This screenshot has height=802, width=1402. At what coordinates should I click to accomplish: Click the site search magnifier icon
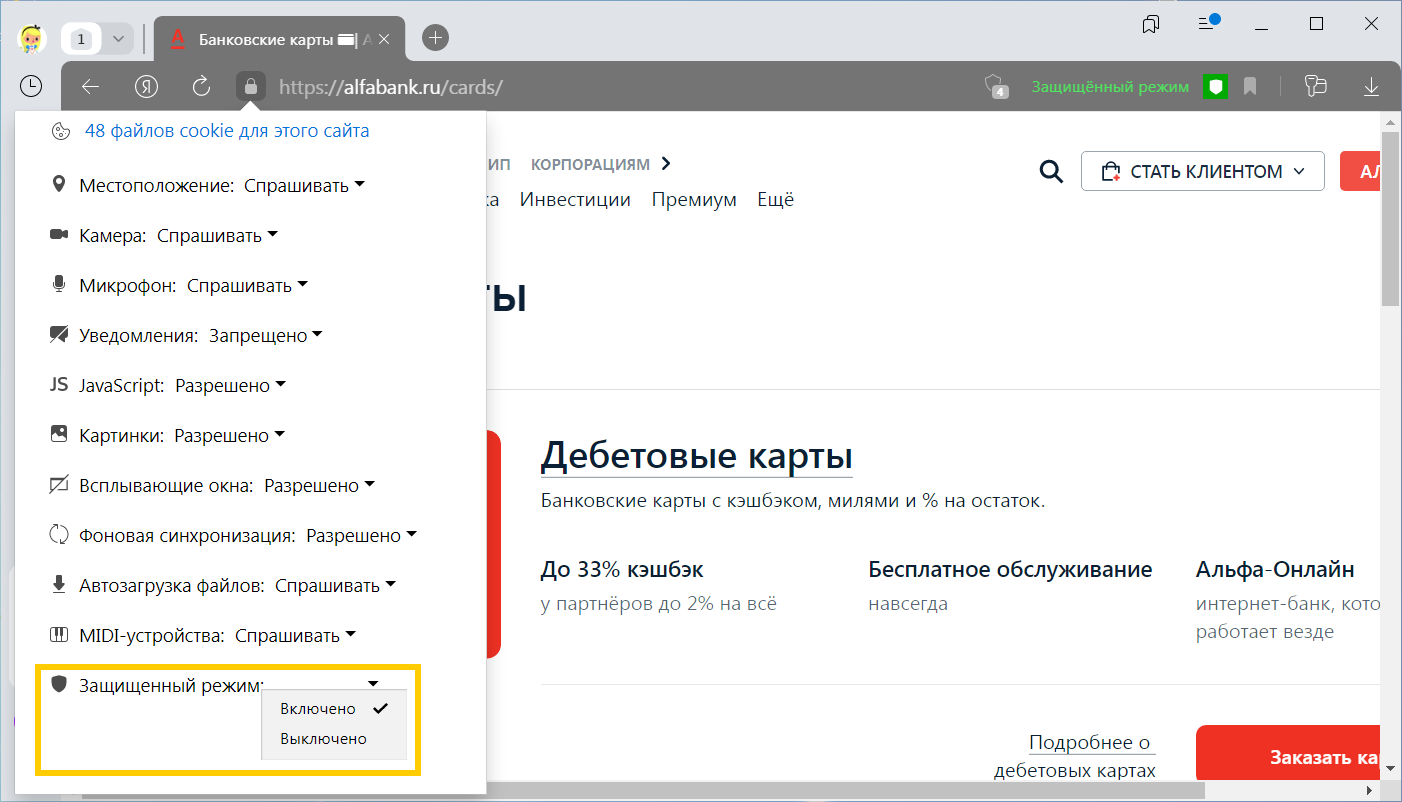click(x=1051, y=172)
